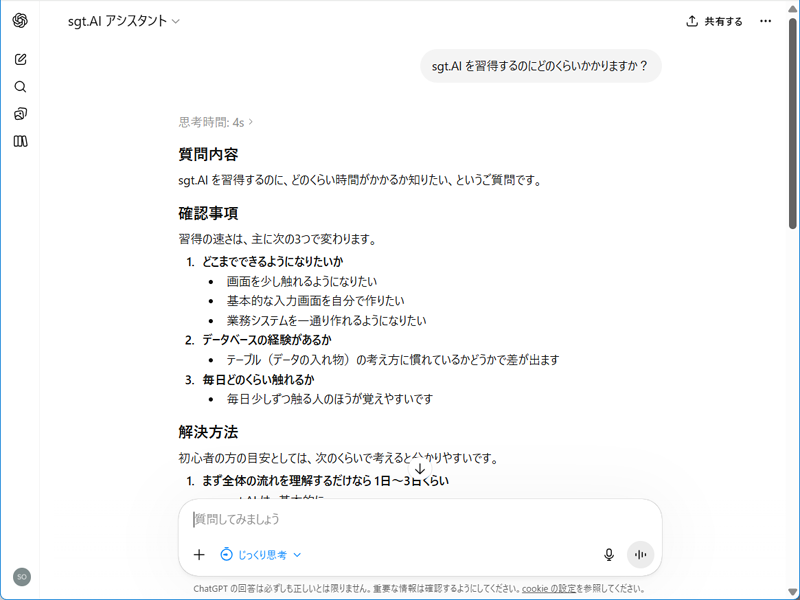Click the microphone dictation icon

[609, 555]
